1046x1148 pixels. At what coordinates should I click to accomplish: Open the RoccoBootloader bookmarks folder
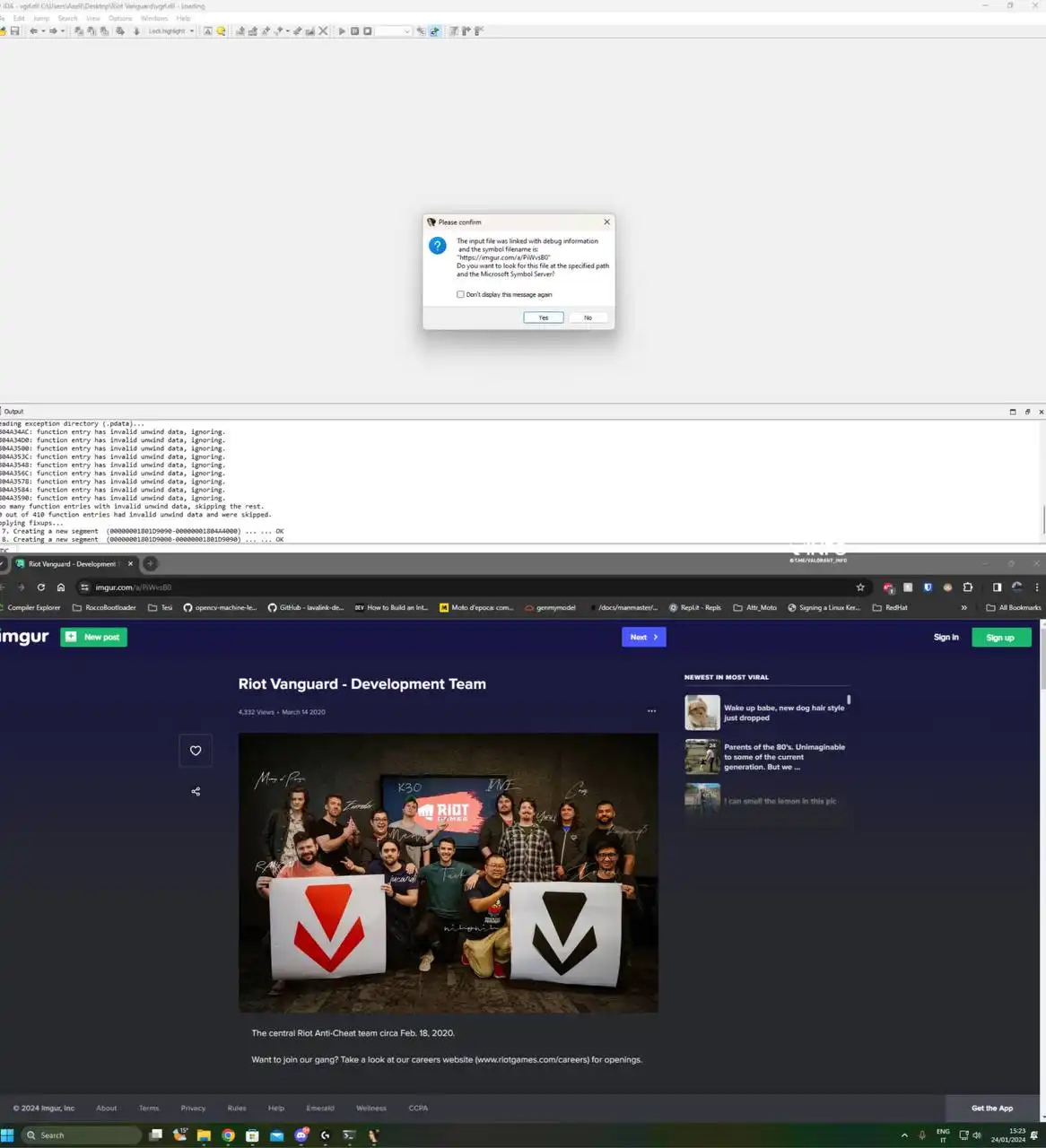(x=104, y=607)
